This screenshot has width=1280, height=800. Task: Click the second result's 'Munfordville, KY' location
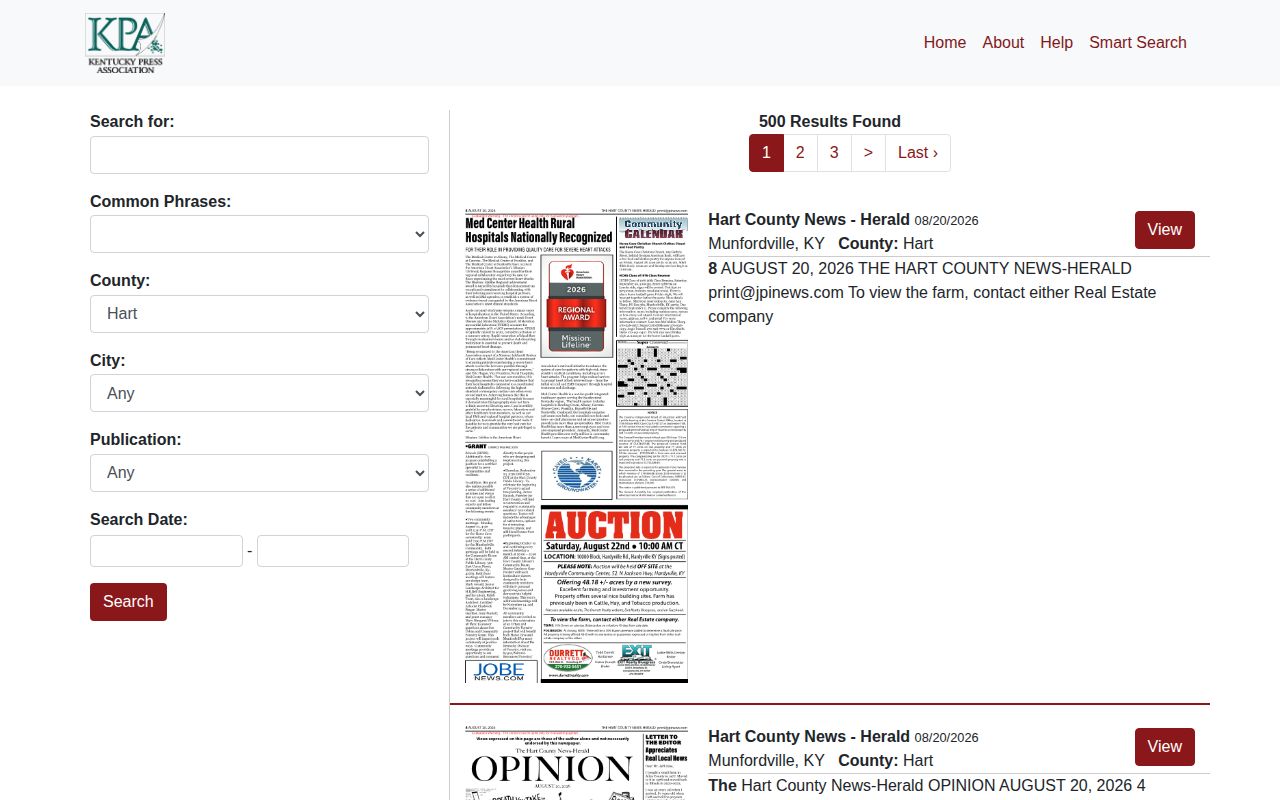coord(767,761)
